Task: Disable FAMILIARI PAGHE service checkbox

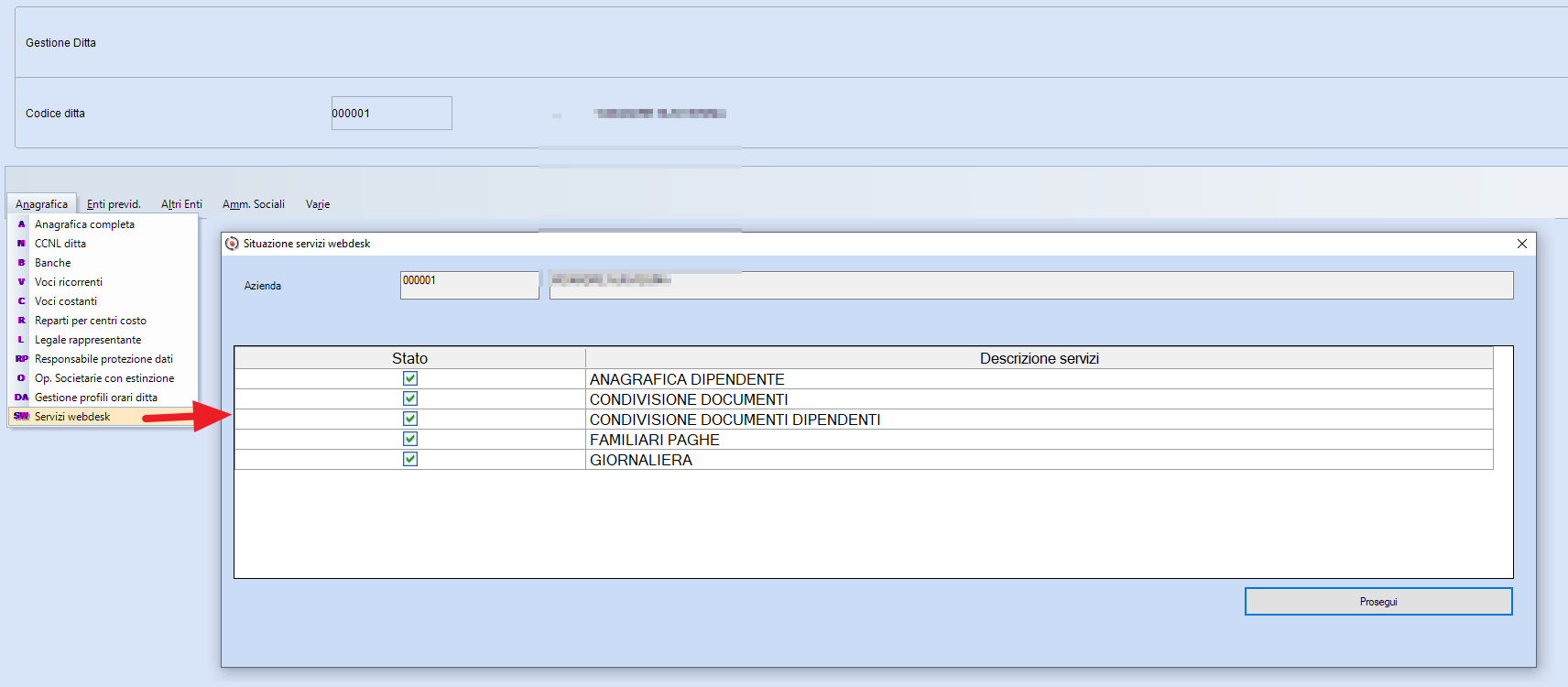Action: pos(410,439)
